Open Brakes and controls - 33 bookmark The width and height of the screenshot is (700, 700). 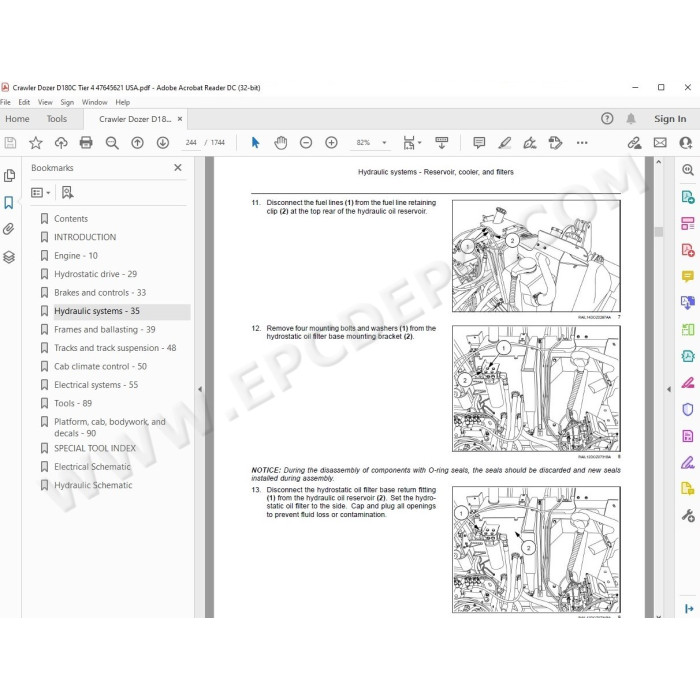(100, 293)
